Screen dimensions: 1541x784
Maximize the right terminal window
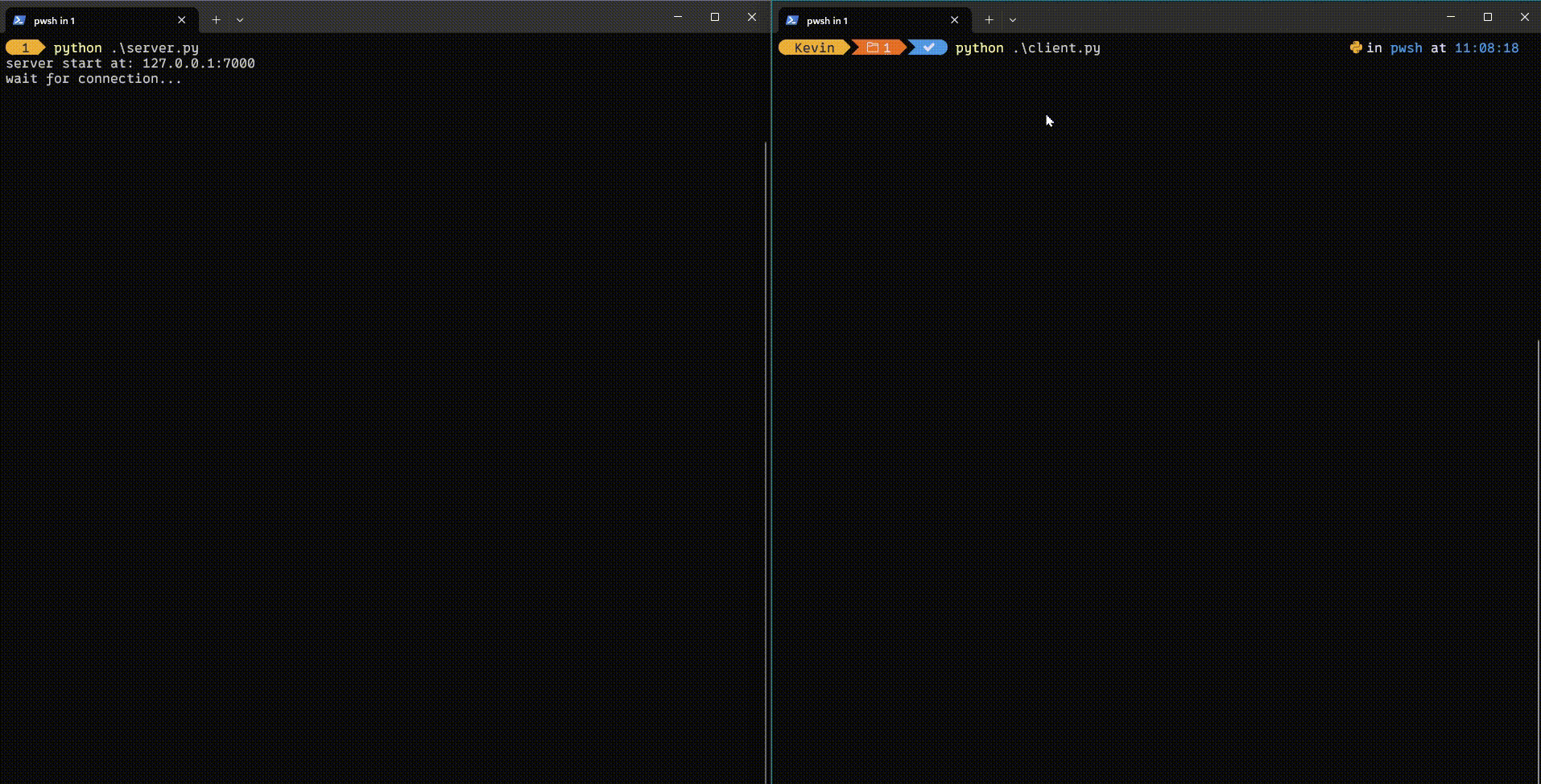[x=1488, y=17]
